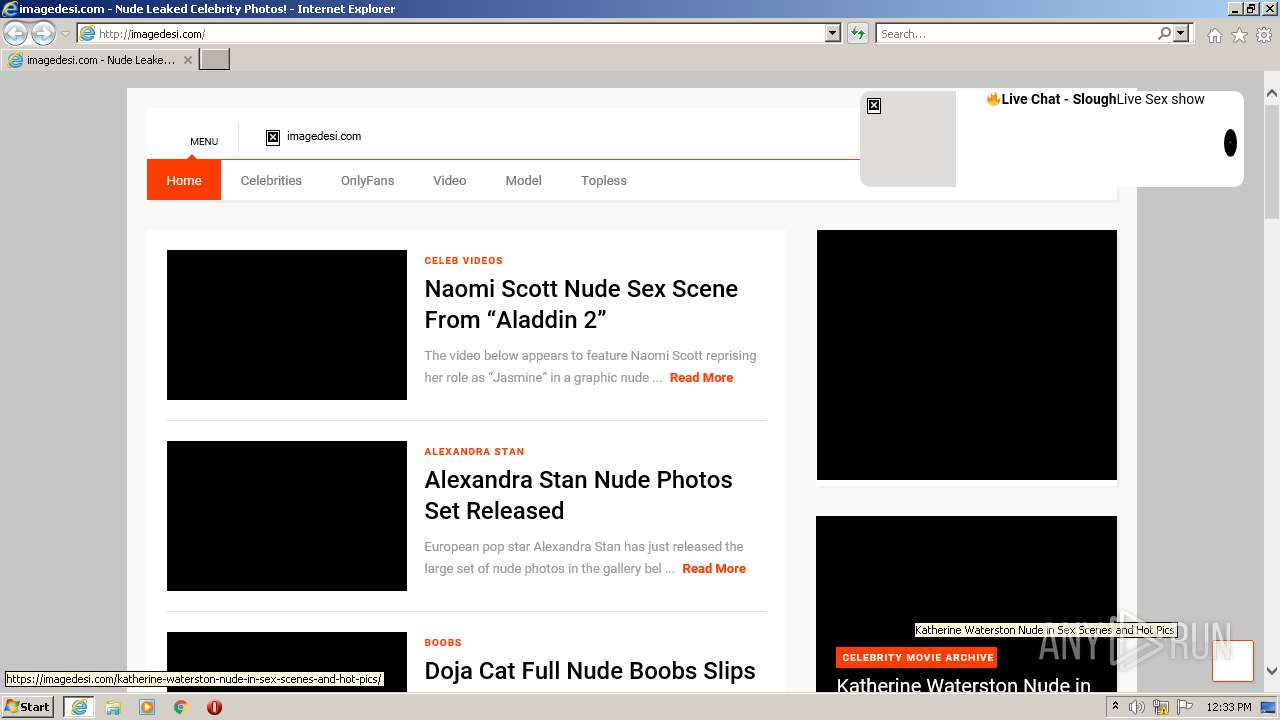Close the imagedesi.com tab
This screenshot has width=1280, height=720.
point(188,60)
